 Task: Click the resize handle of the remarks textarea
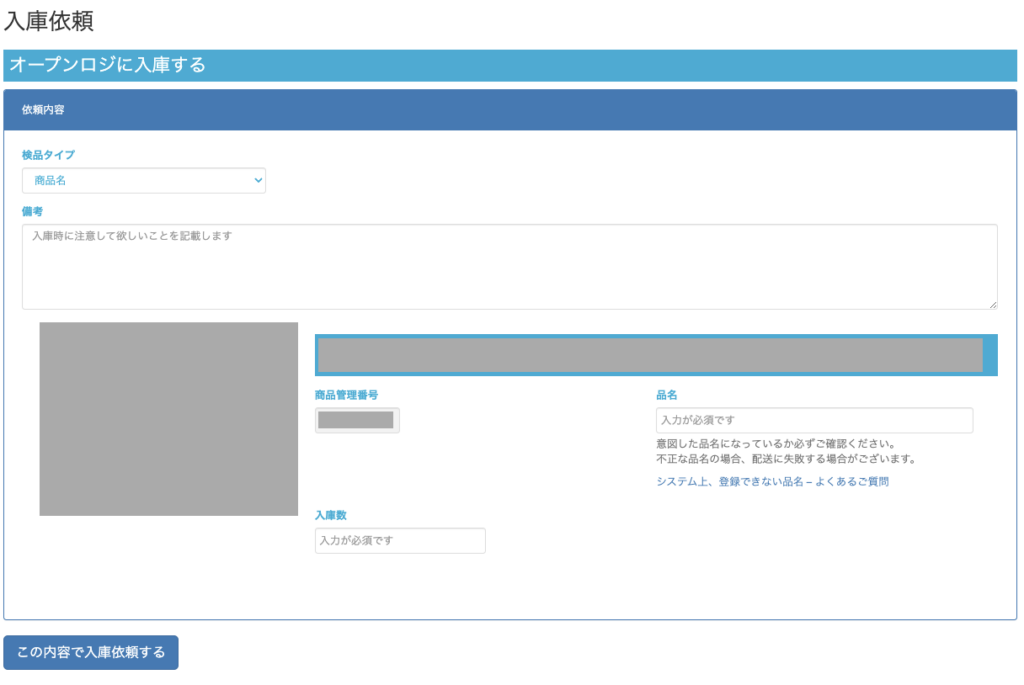coord(994,306)
